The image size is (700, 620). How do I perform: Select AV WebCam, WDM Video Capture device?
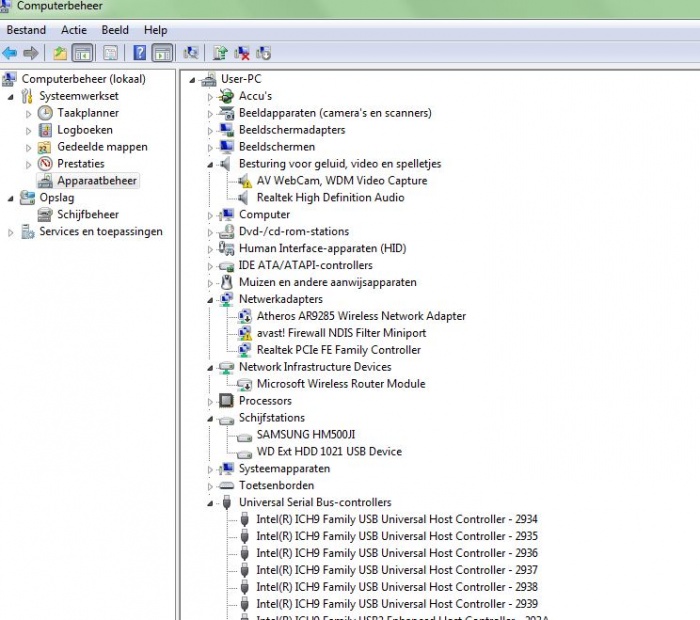coord(341,181)
